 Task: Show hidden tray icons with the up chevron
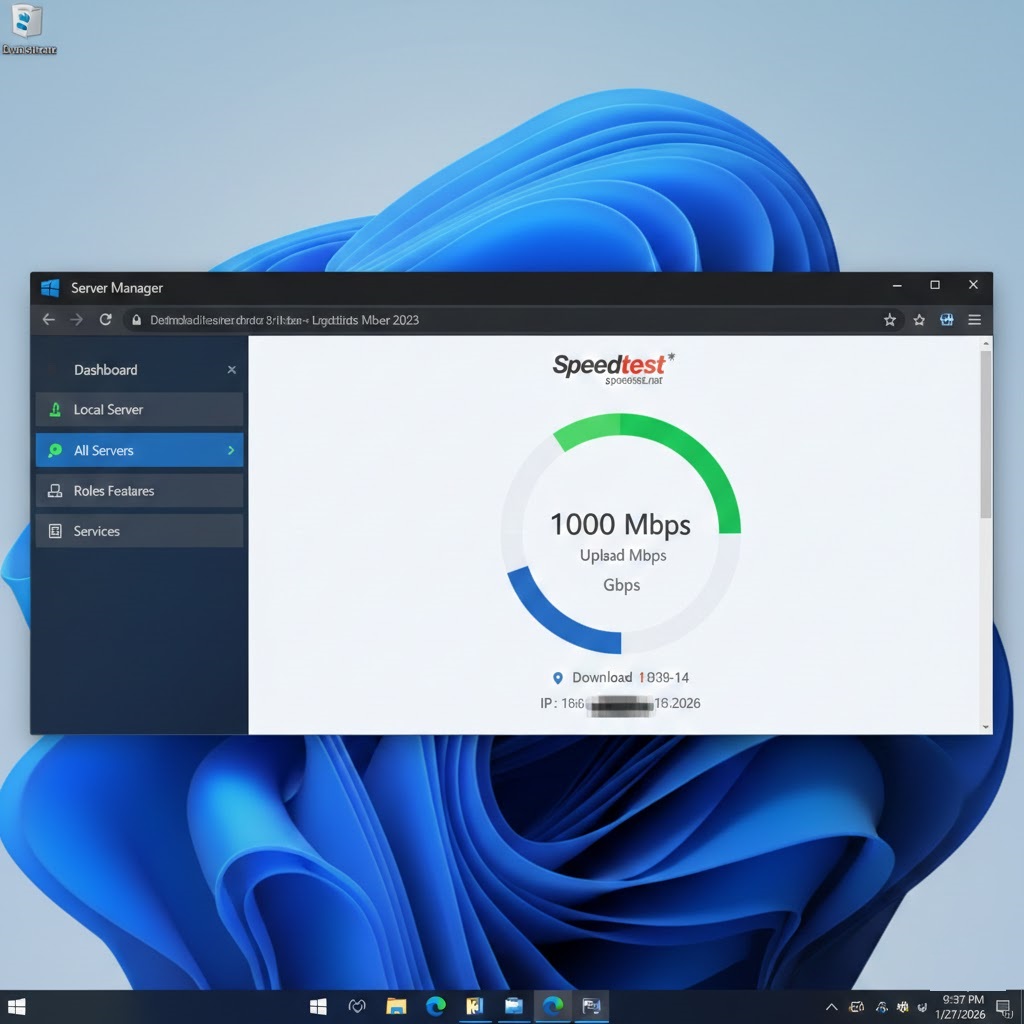click(831, 1006)
